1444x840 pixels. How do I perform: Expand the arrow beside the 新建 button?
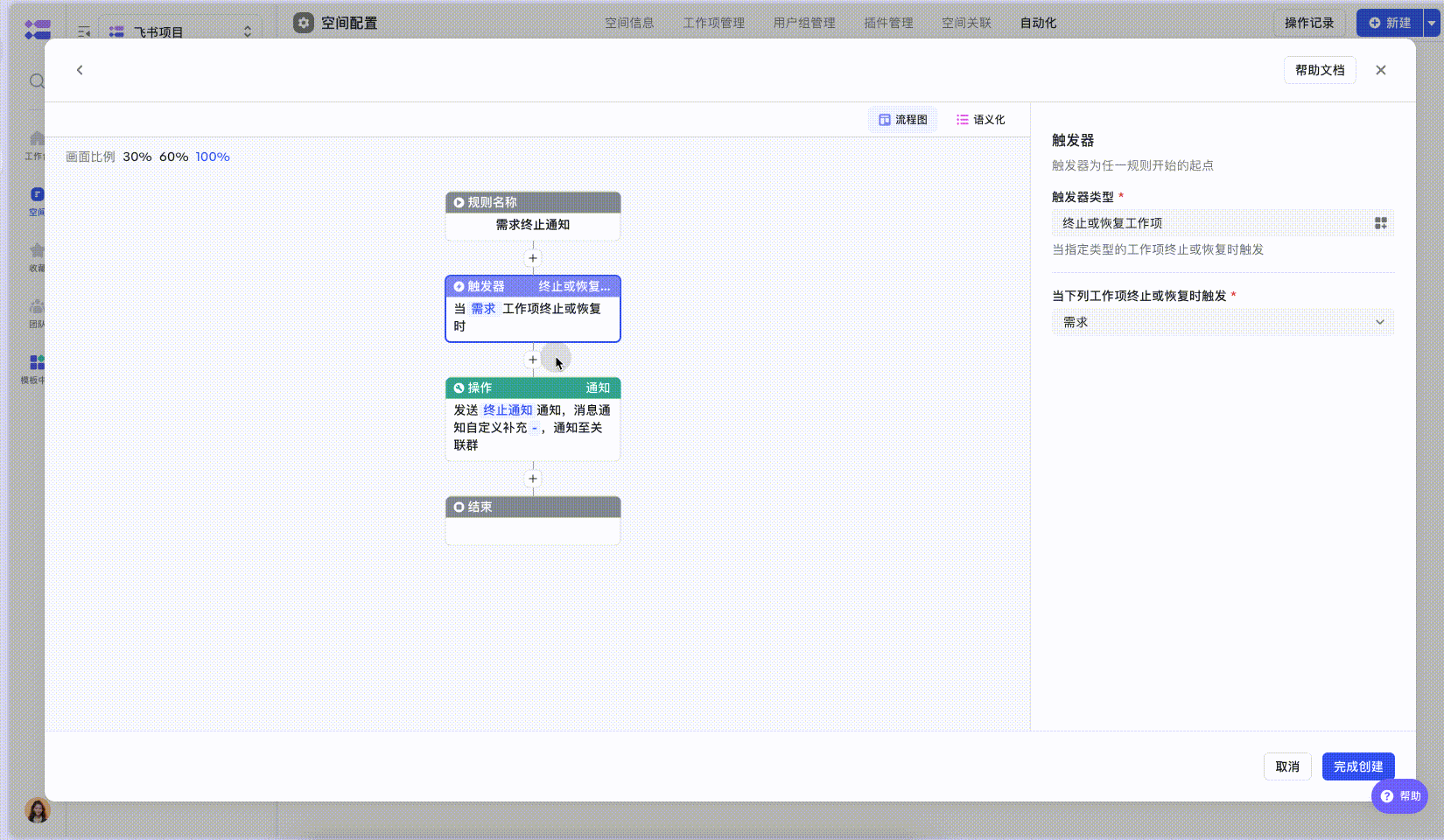pyautogui.click(x=1432, y=23)
